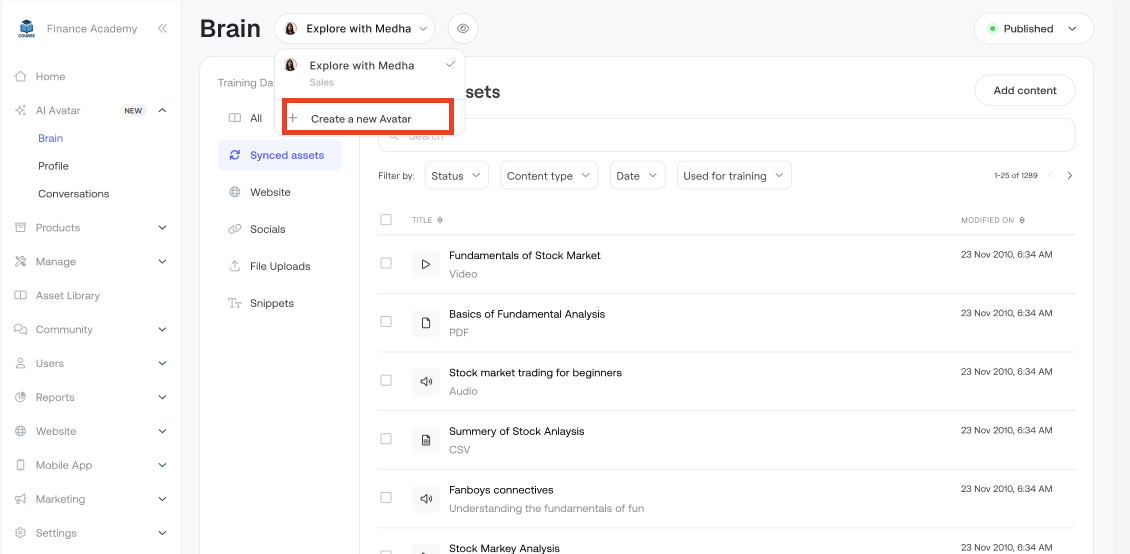Check the select-all checkbox in header
Screen dimensions: 1130x554
[x=386, y=220]
